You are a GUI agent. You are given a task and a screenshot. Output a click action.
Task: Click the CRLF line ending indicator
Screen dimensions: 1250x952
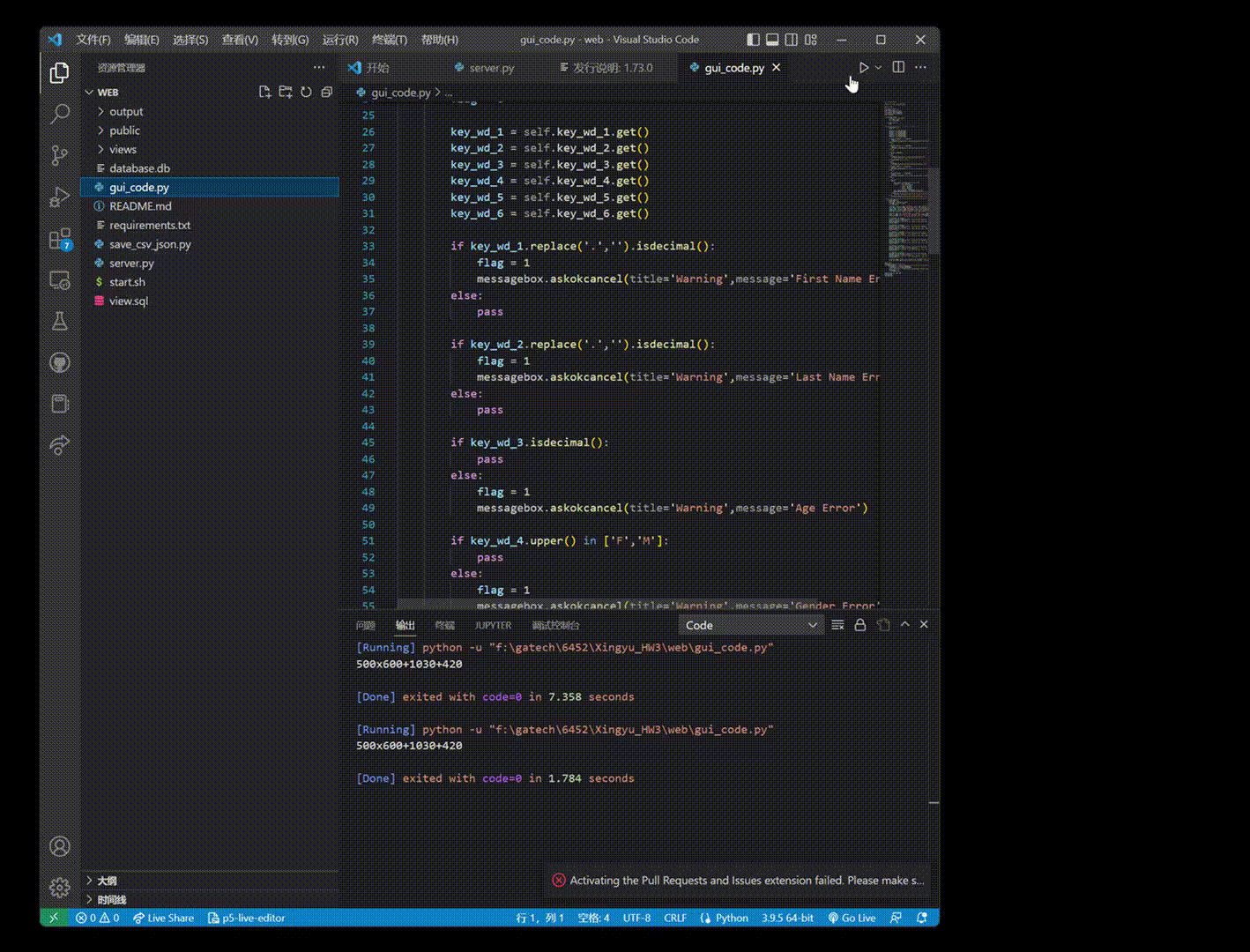click(675, 918)
